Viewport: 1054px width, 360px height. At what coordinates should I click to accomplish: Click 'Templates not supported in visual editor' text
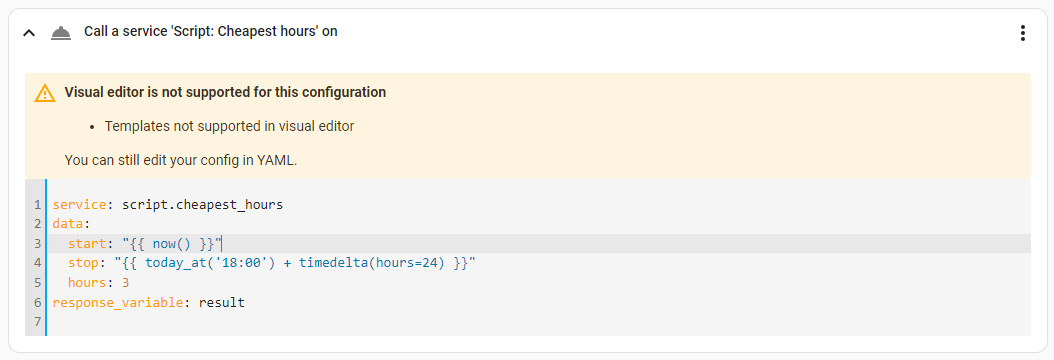point(229,126)
